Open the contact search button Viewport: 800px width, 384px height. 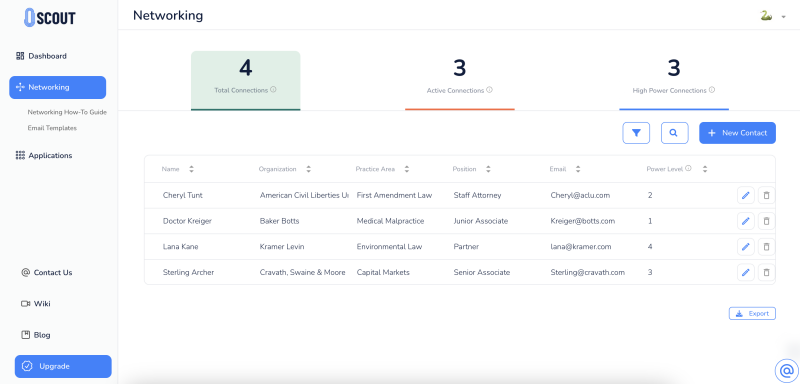(674, 133)
